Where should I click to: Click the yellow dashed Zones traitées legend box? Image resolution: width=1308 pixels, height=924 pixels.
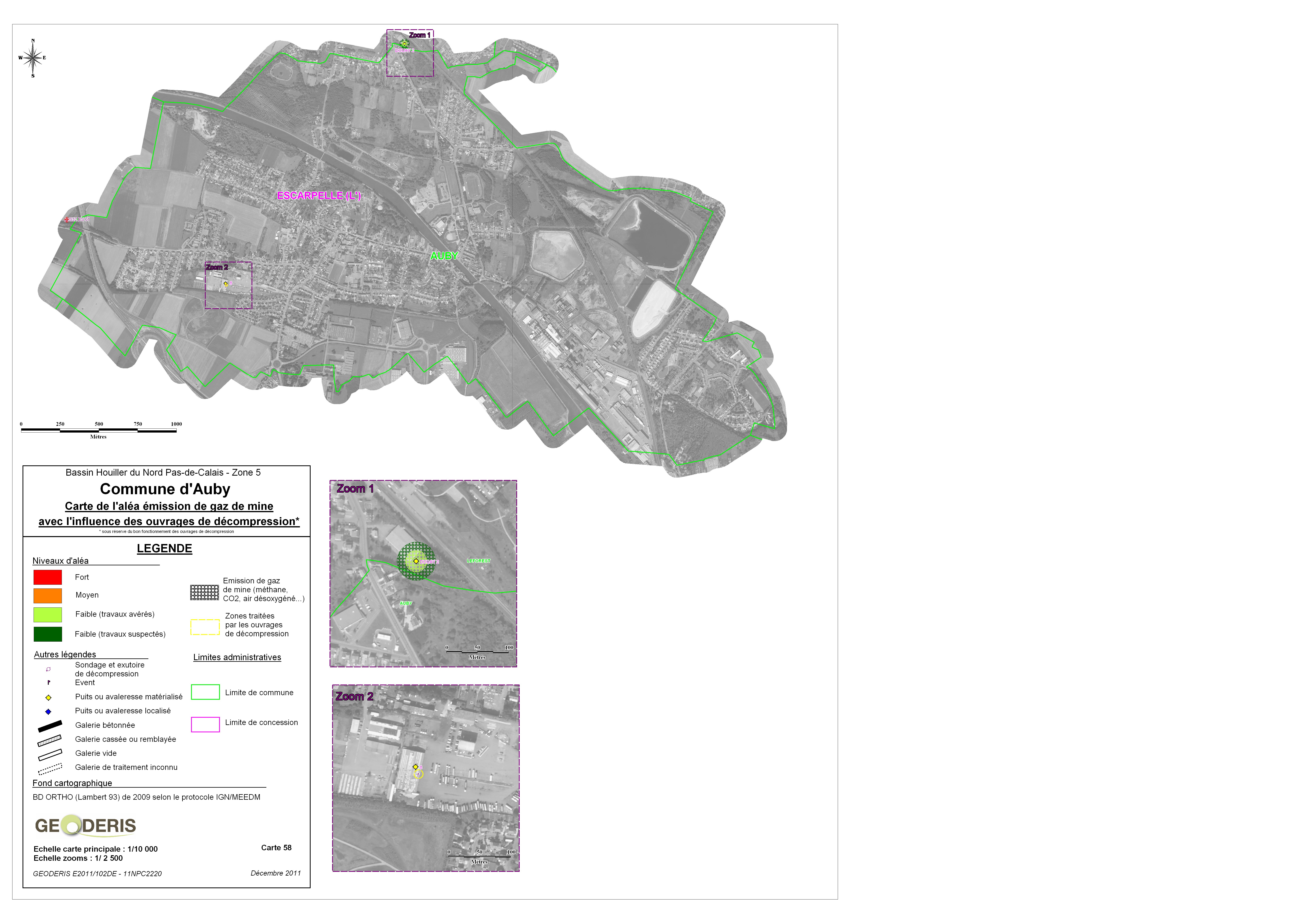click(205, 627)
